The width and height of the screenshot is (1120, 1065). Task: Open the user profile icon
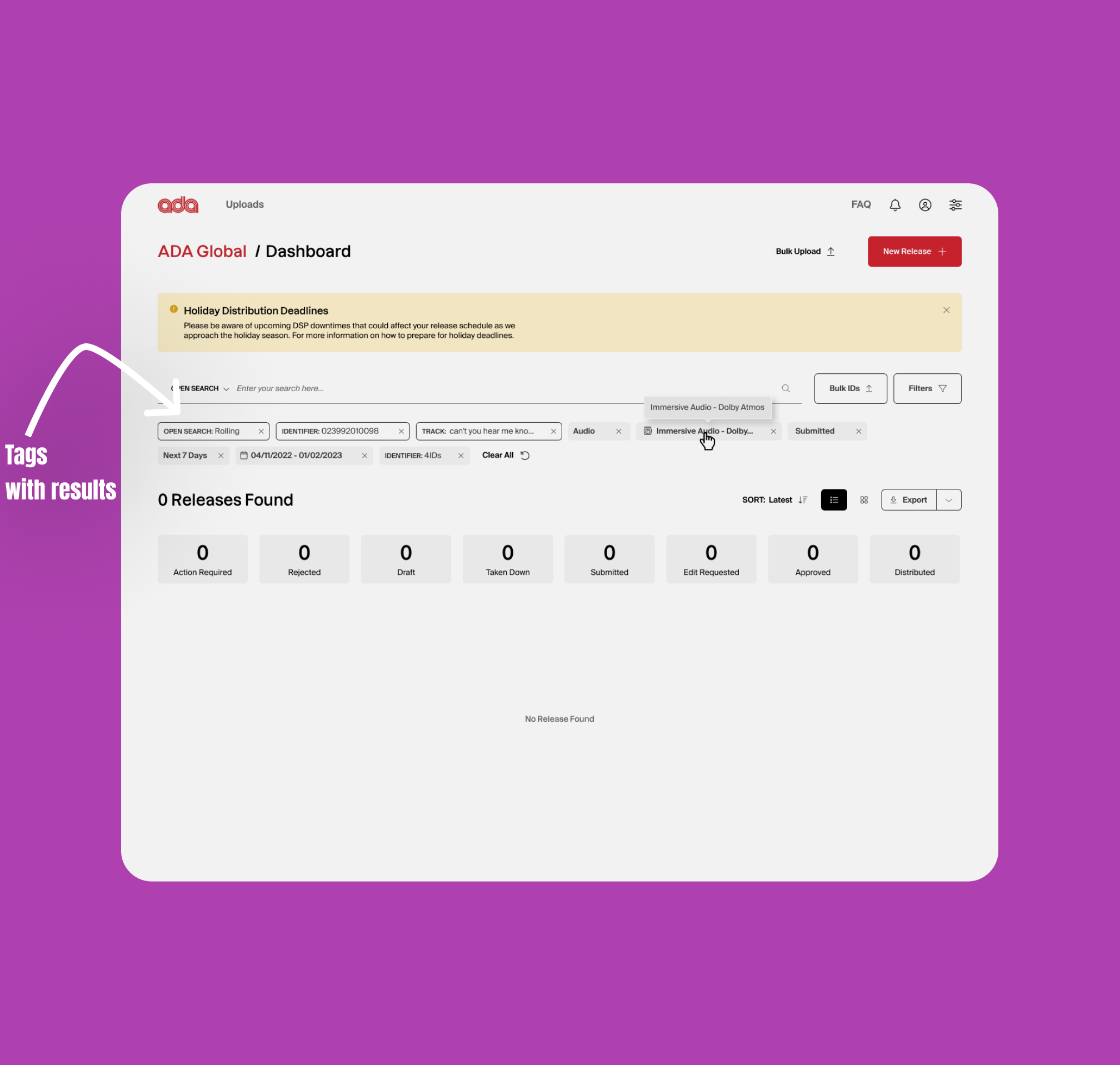925,205
